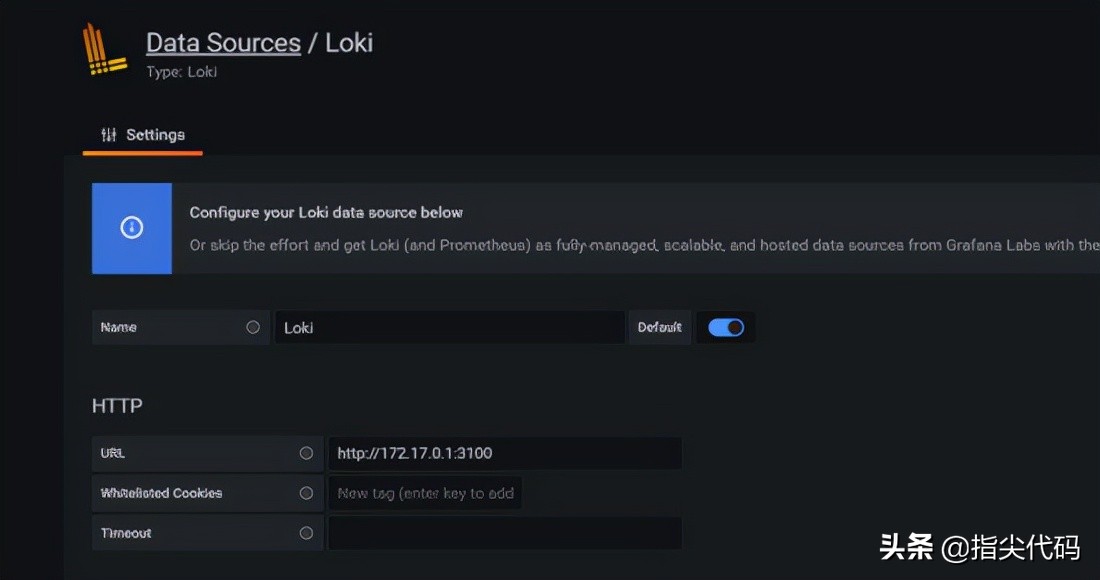Click the blue info icon in banner
Viewport: 1100px width, 580px height.
[x=132, y=228]
